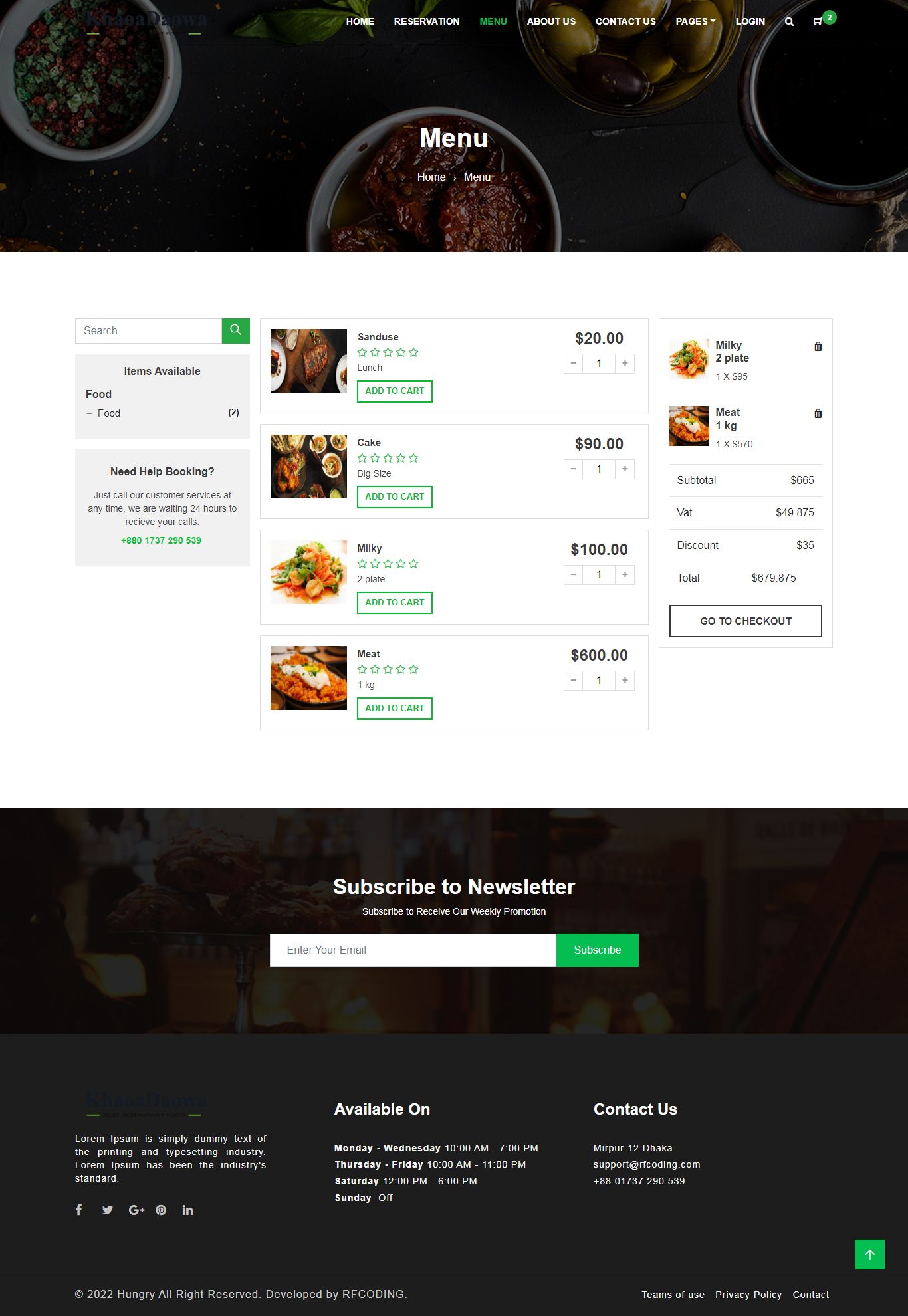Click Go To Checkout button

pos(746,621)
